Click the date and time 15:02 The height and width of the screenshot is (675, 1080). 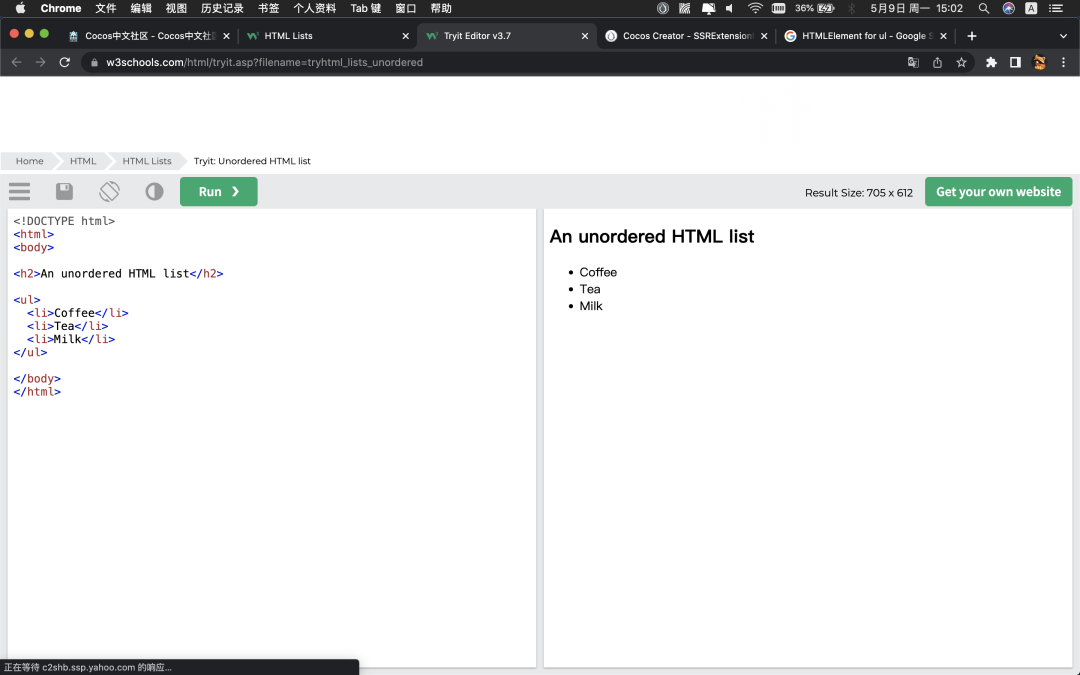916,8
